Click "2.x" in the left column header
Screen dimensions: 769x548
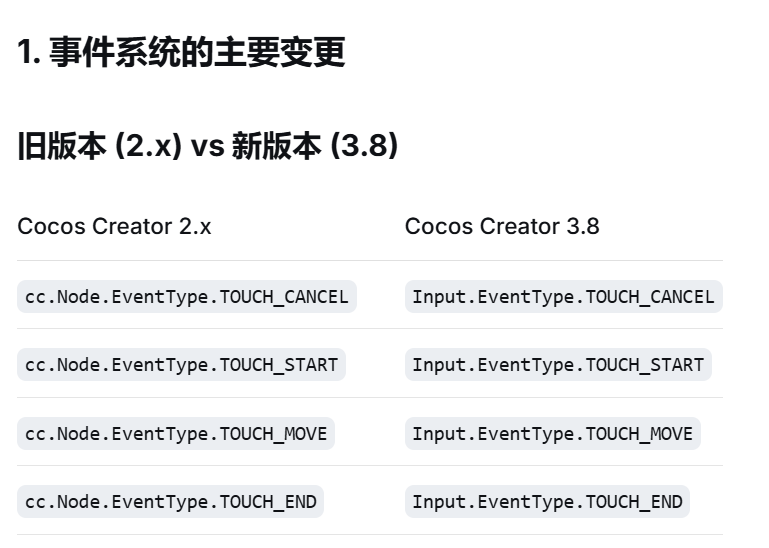(195, 226)
